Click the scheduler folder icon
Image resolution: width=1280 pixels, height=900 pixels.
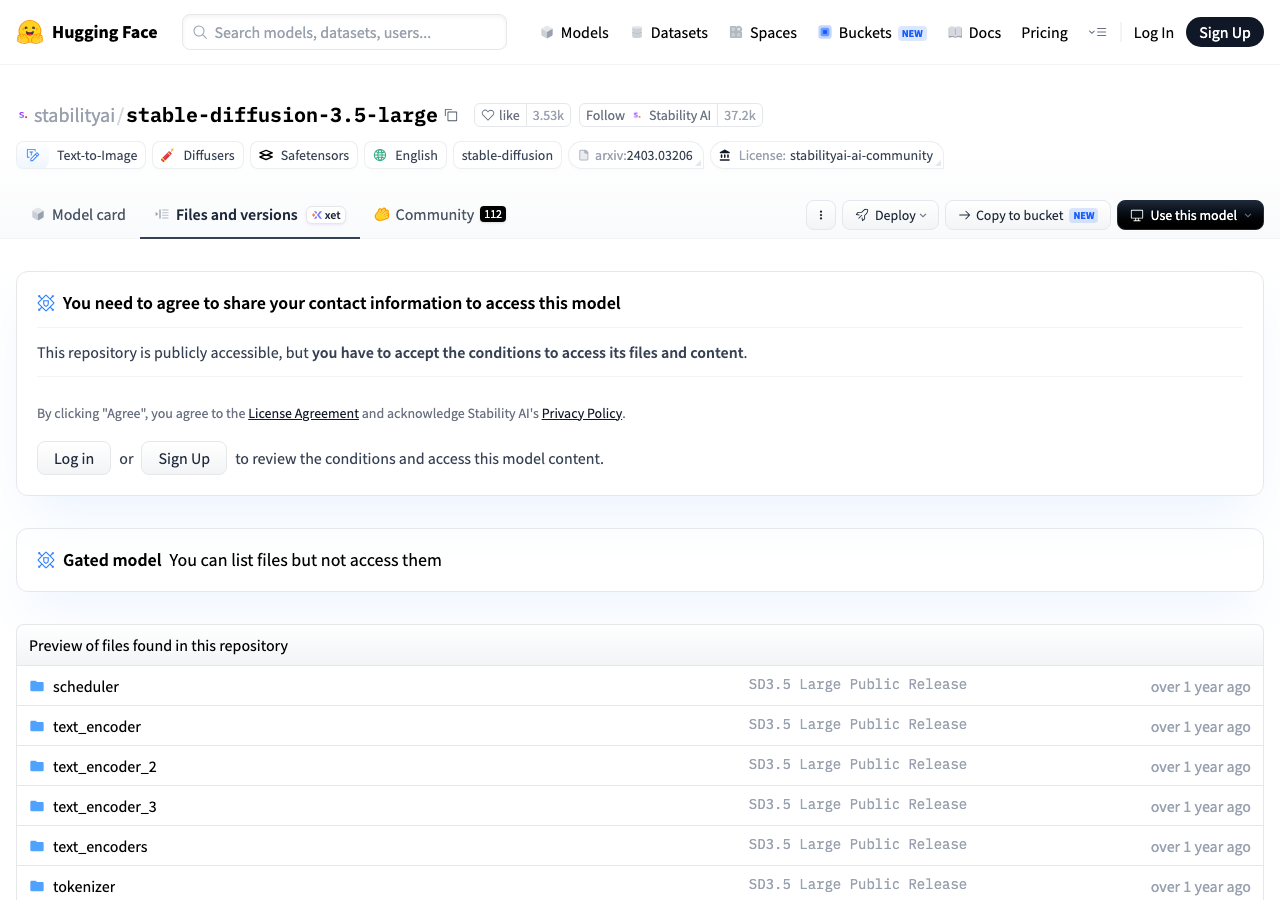click(37, 686)
